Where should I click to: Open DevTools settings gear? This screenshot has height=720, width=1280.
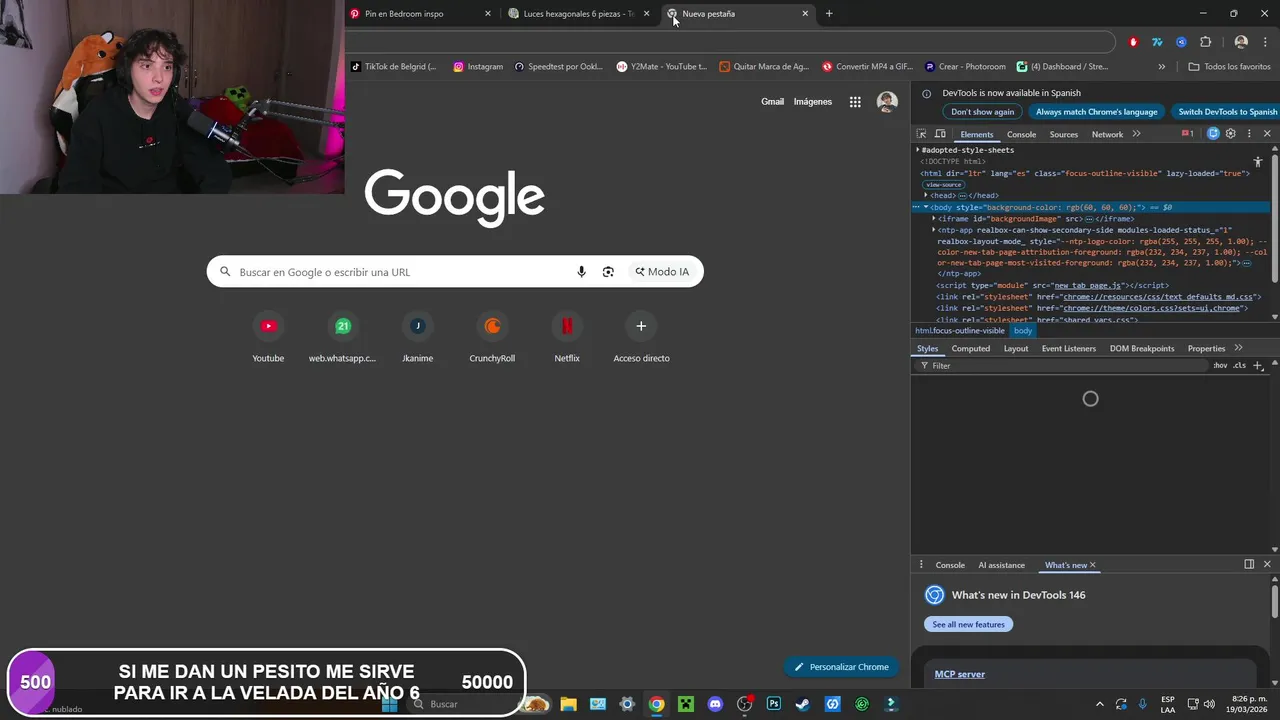coord(1231,134)
